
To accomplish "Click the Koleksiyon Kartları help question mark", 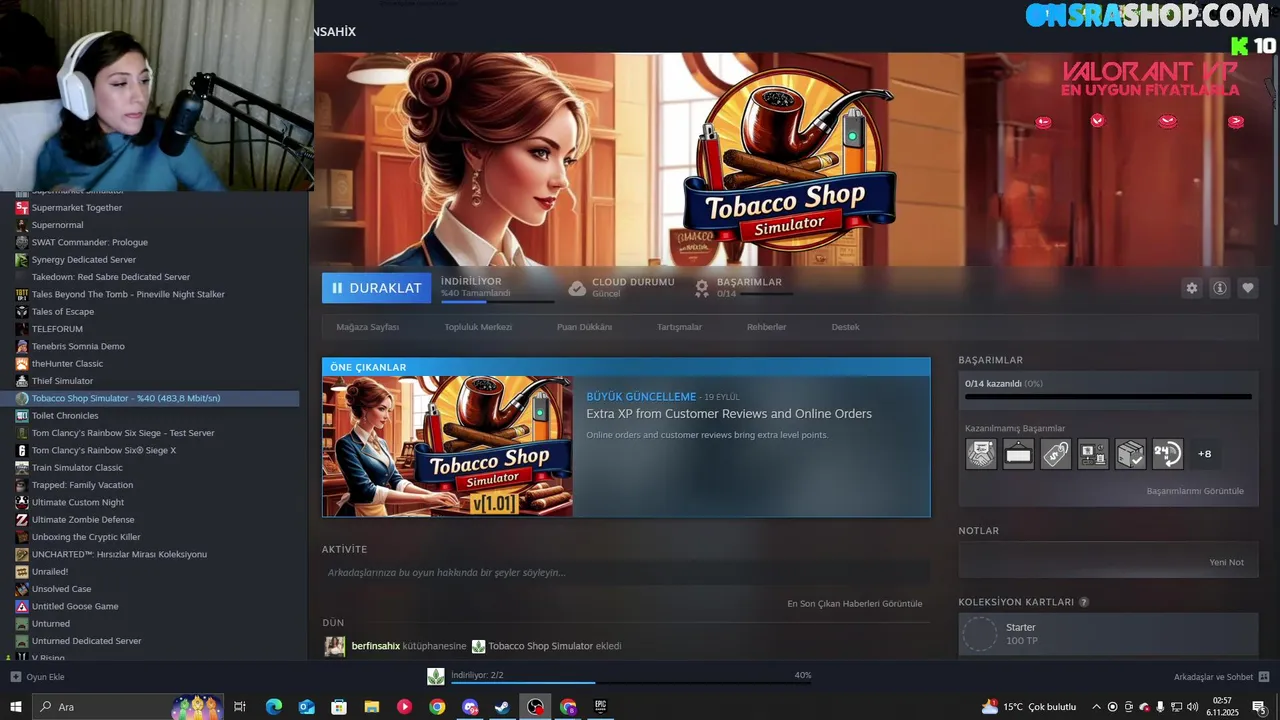I will pos(1084,602).
